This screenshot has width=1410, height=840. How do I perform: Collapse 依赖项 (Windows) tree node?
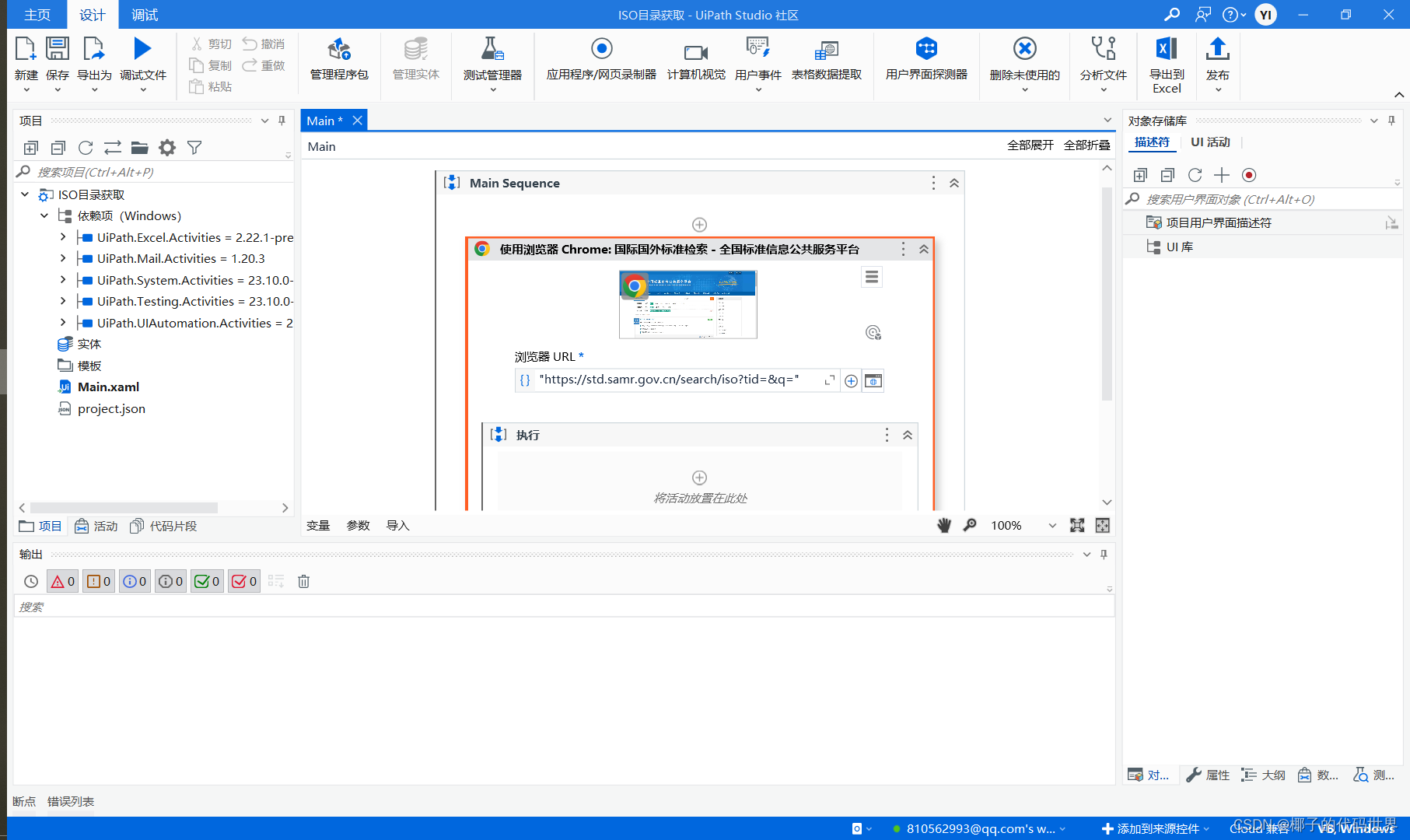(x=44, y=215)
